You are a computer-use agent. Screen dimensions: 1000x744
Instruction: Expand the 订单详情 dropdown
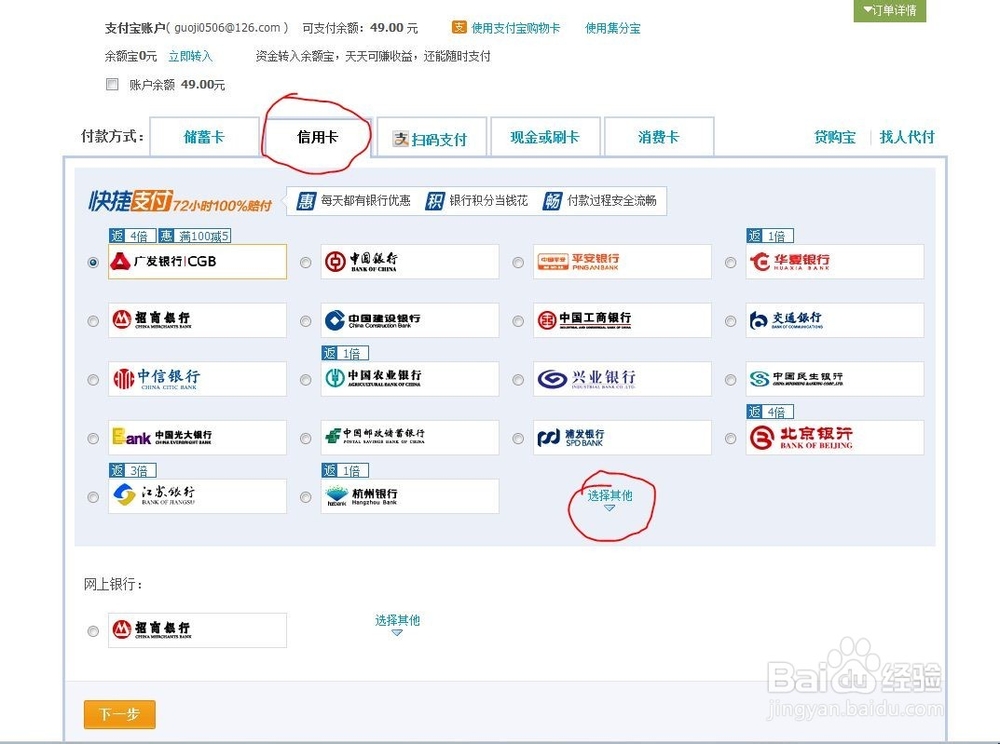890,10
